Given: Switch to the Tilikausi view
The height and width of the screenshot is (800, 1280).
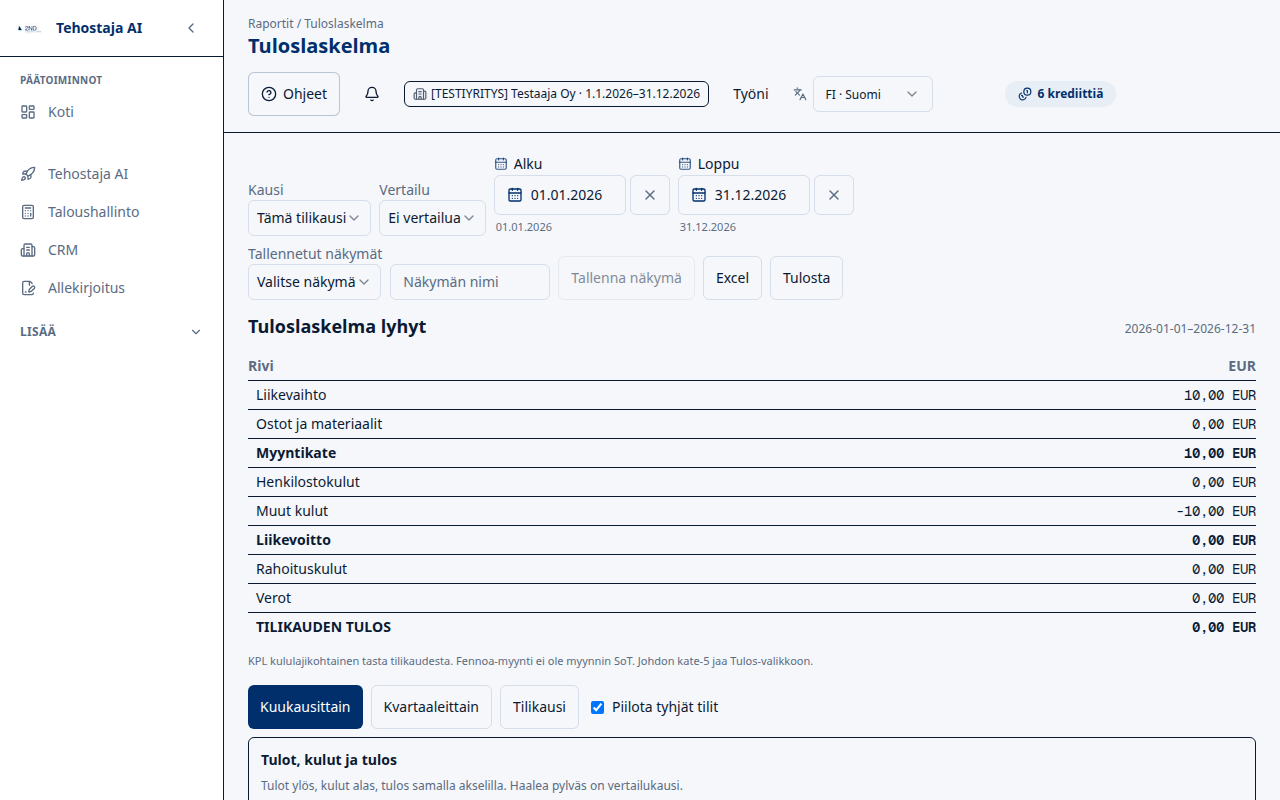Looking at the screenshot, I should [x=539, y=707].
